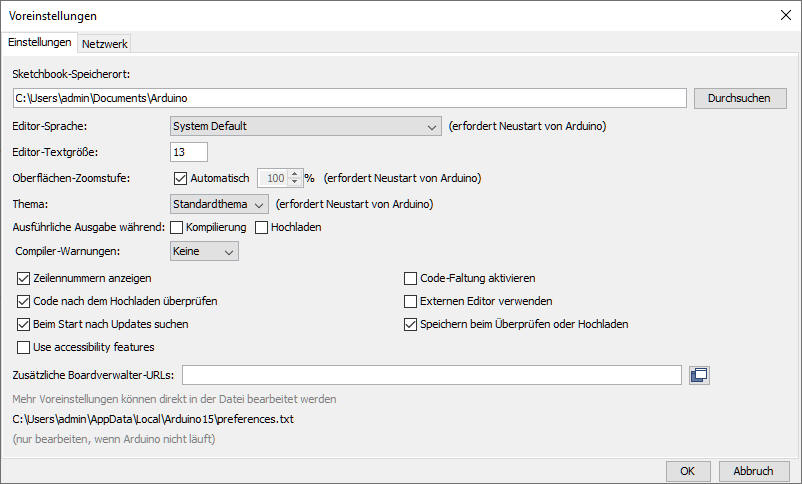Close the Voreinstellungen dialog with the X
The width and height of the screenshot is (802, 484).
click(786, 15)
